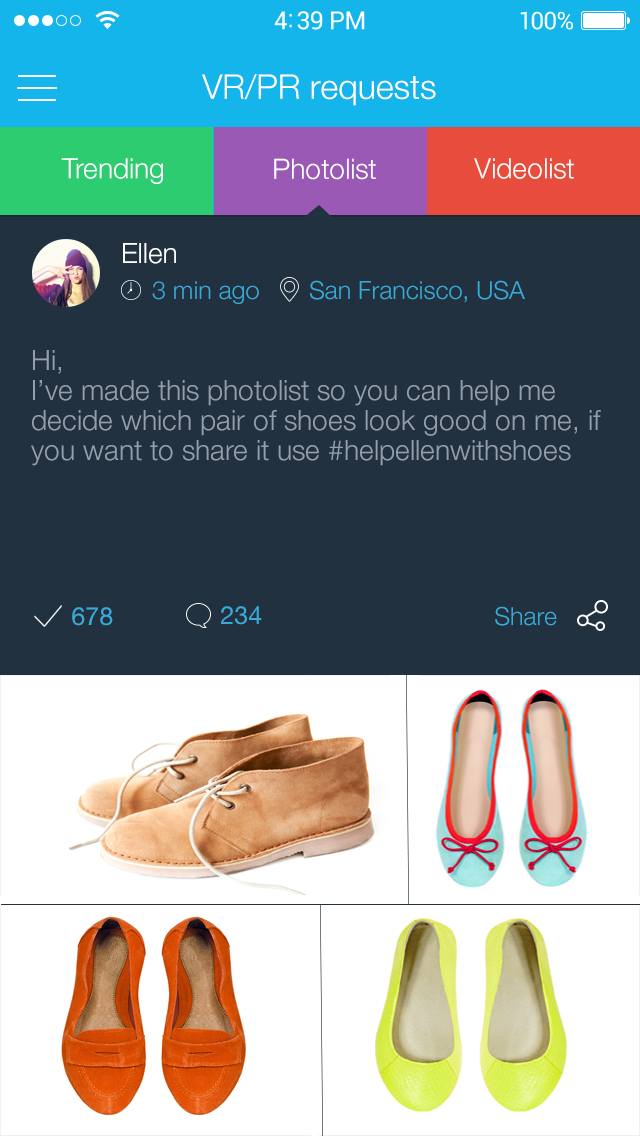Switch to the Trending tab

112,170
